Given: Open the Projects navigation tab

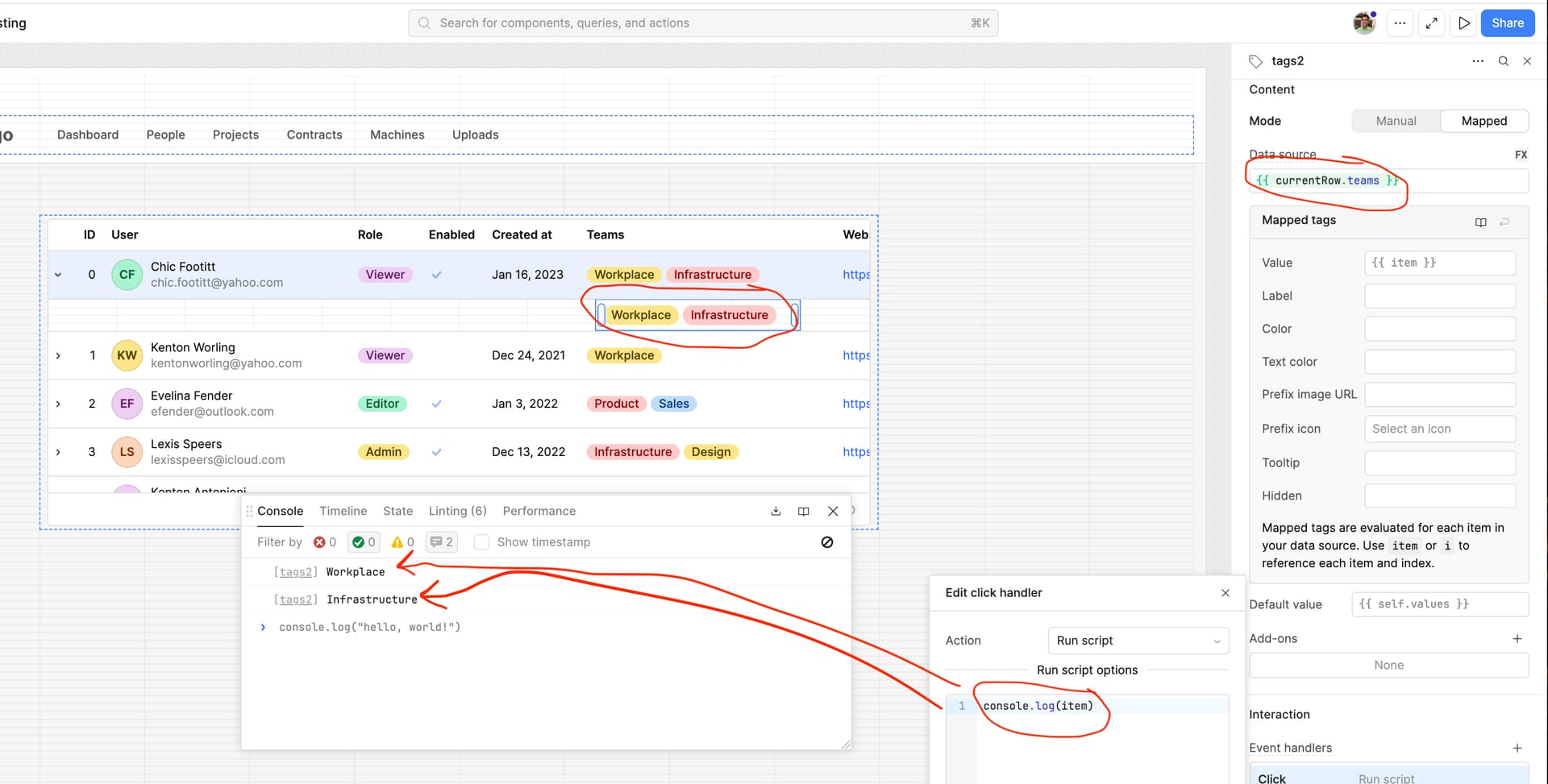Looking at the screenshot, I should tap(235, 135).
